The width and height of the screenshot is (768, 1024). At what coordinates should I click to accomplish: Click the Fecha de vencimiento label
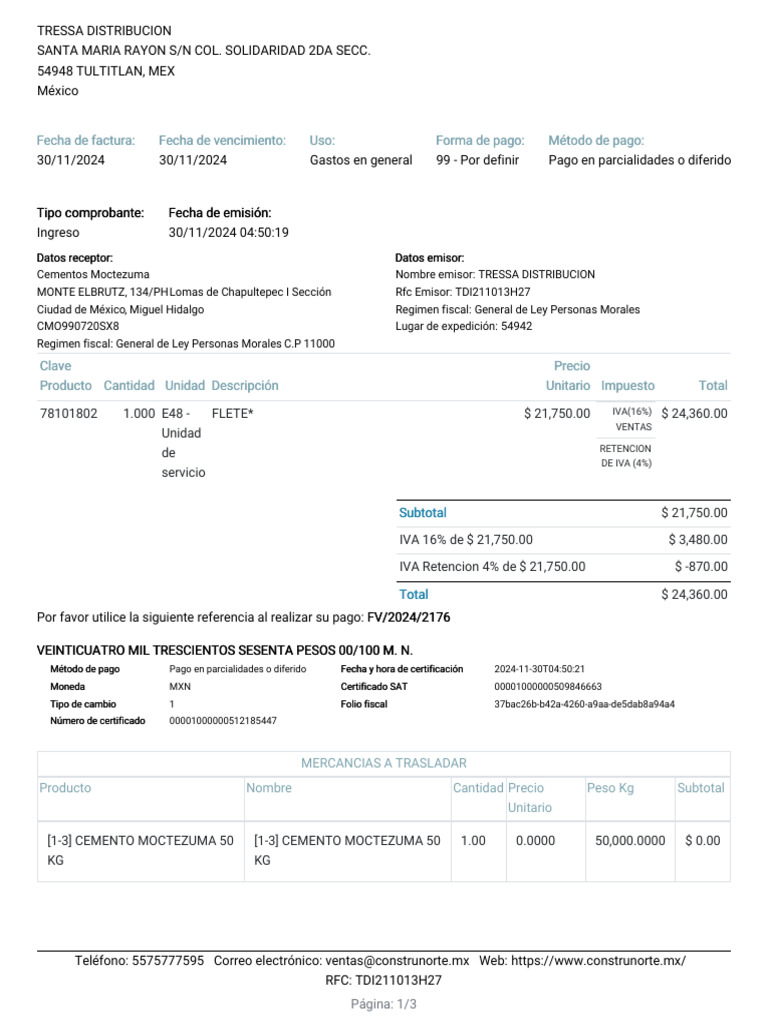tap(222, 140)
